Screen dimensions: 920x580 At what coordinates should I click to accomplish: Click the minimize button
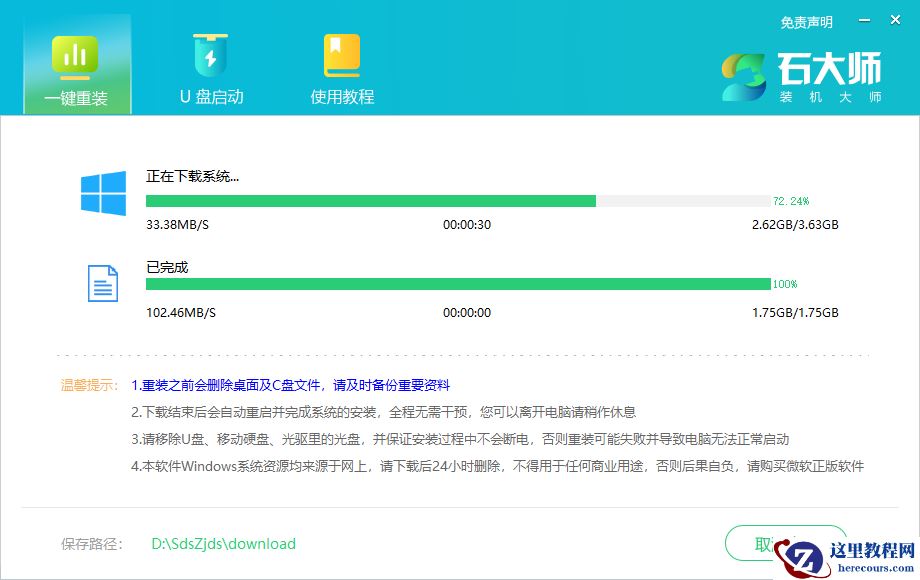(862, 18)
